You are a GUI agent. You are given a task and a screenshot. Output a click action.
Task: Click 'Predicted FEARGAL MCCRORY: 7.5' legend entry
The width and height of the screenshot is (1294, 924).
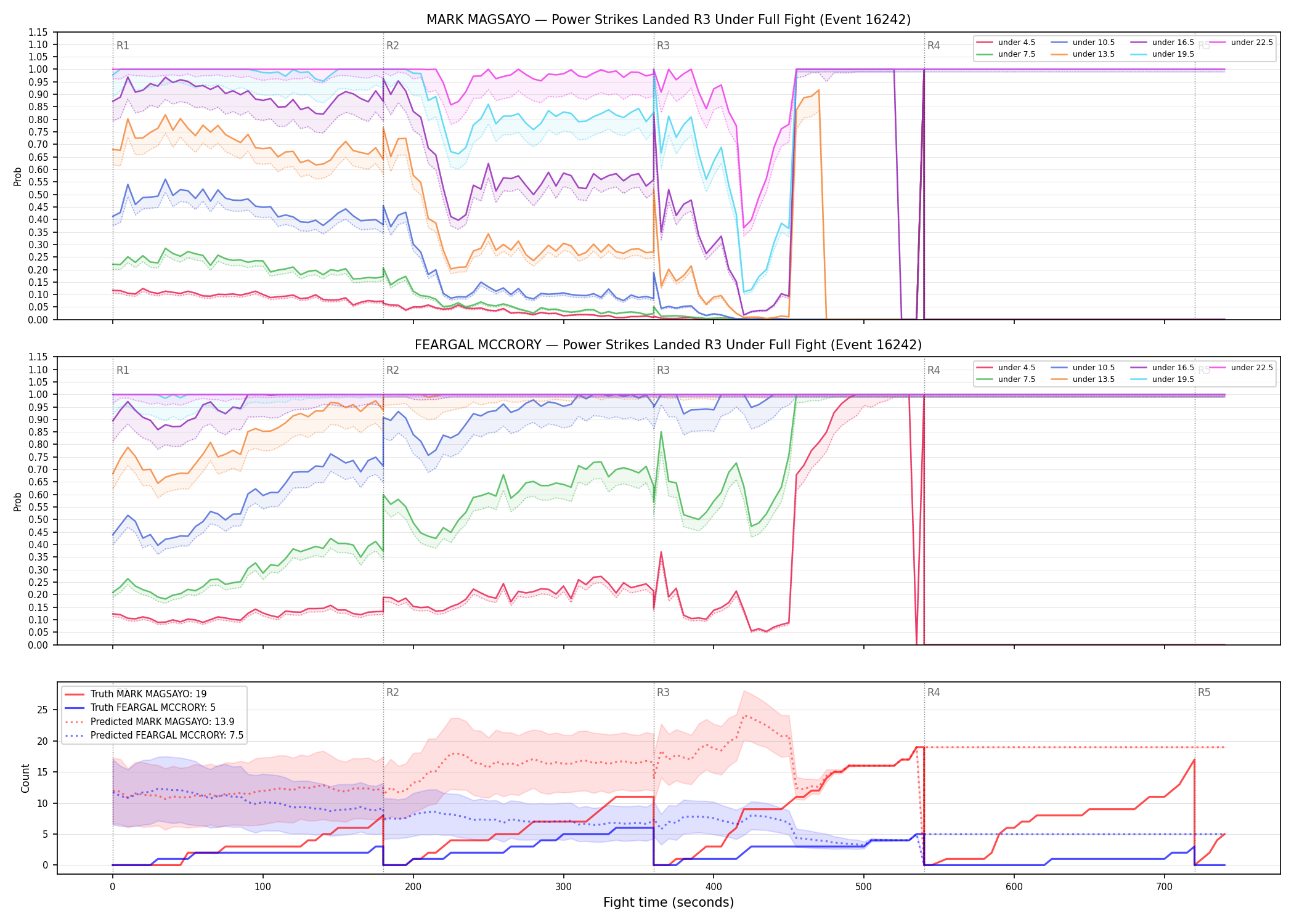[154, 736]
